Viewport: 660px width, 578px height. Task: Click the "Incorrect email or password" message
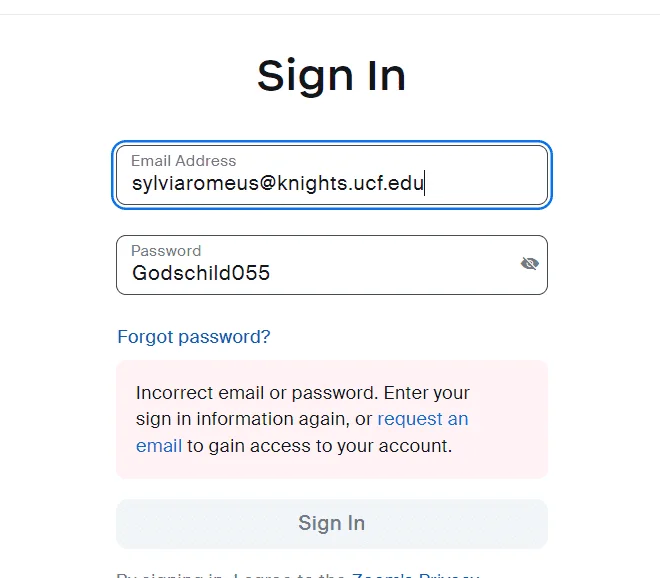pos(256,393)
